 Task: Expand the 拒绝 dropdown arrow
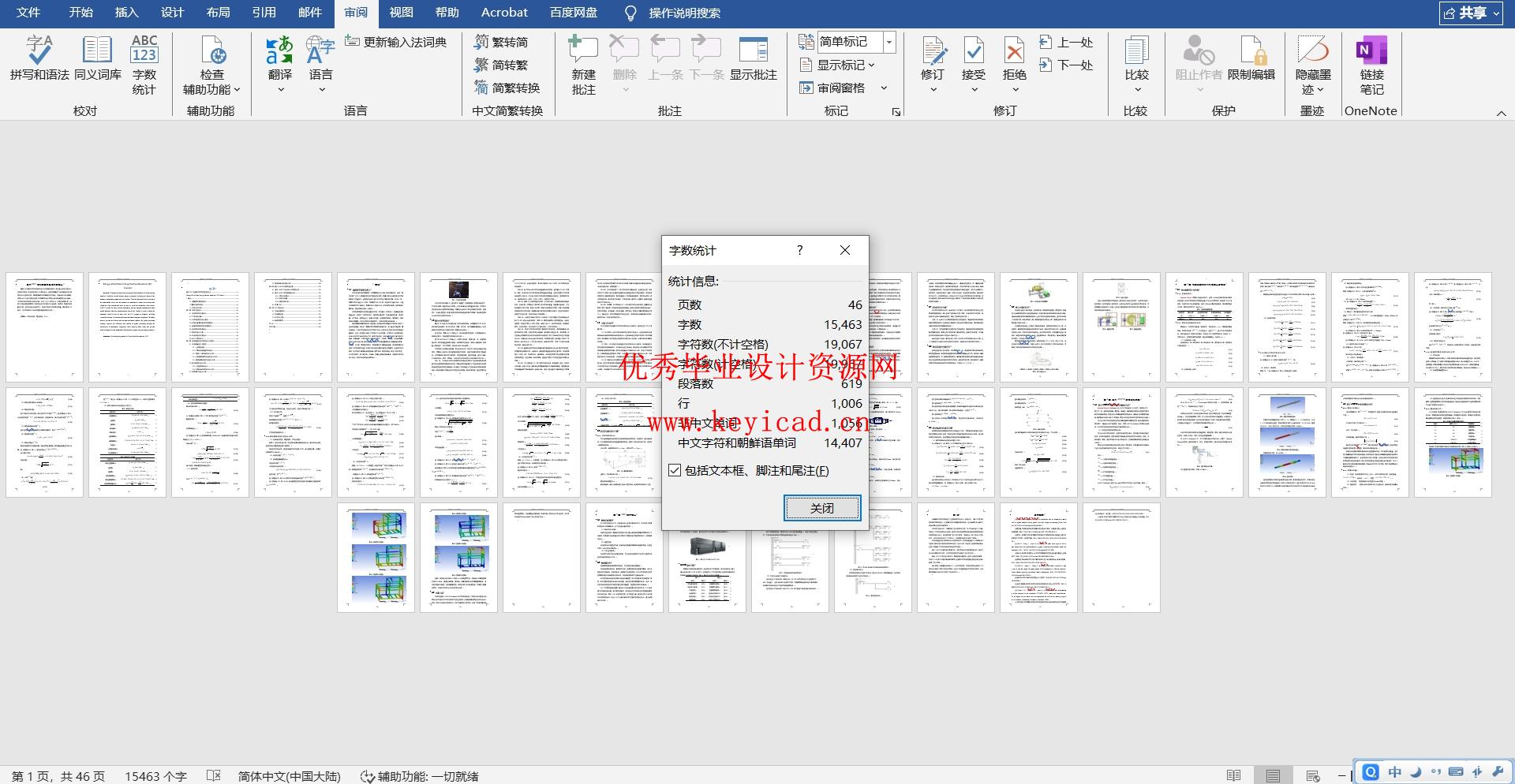1015,90
